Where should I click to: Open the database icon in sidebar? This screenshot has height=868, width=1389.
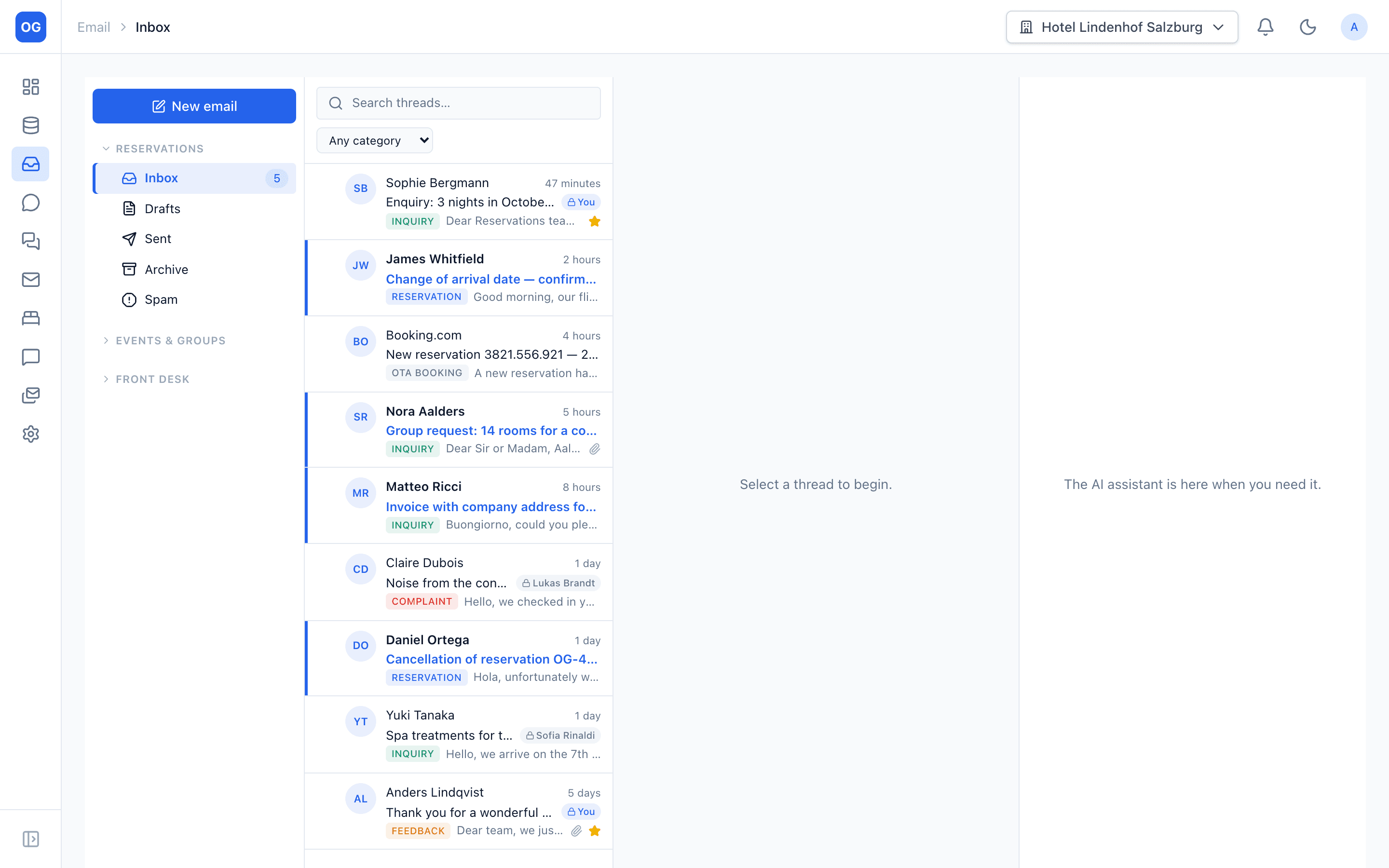(x=30, y=125)
